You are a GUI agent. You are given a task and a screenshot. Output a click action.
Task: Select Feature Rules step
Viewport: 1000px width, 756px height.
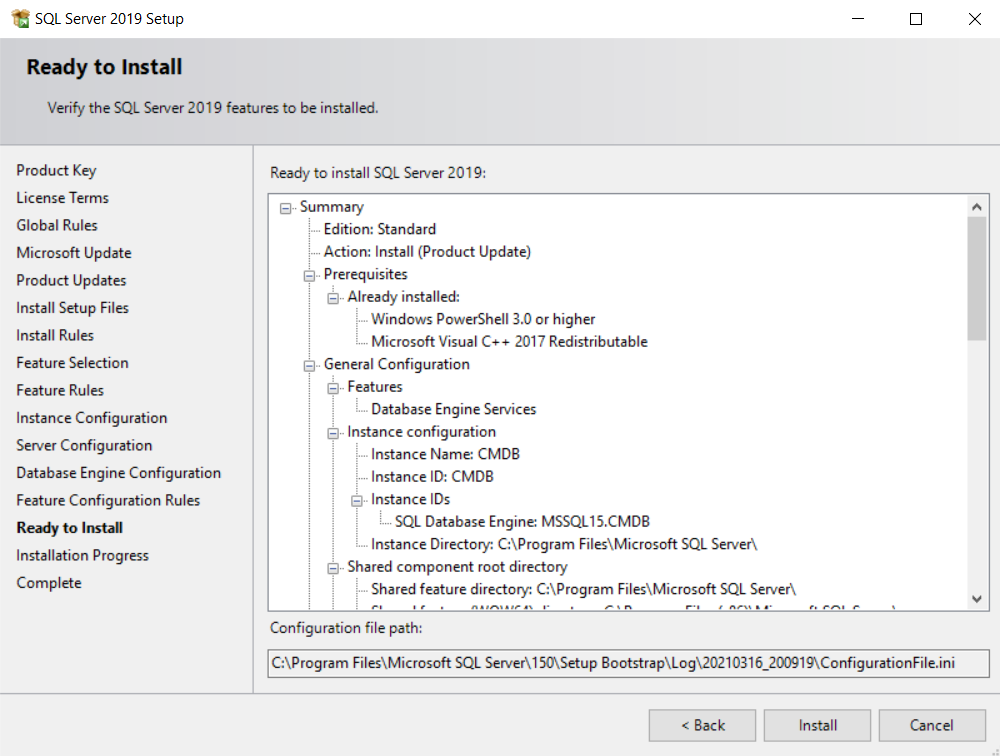[60, 390]
